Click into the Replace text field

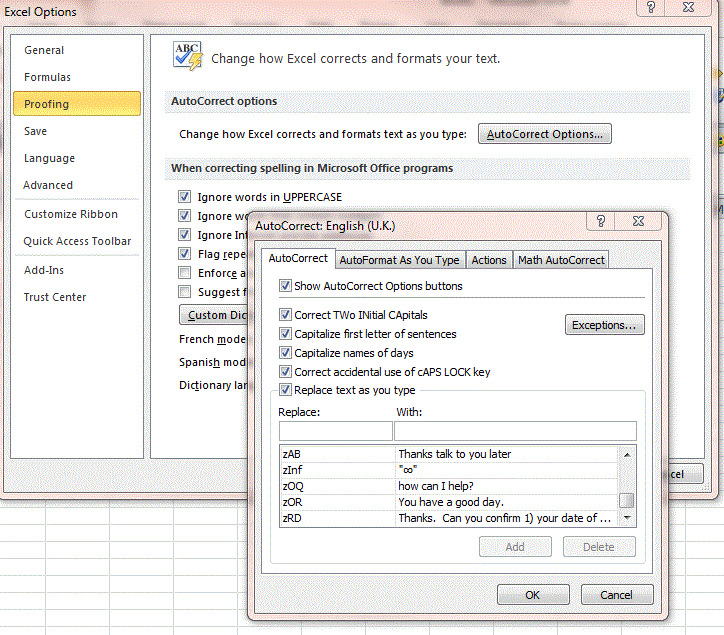[x=335, y=431]
